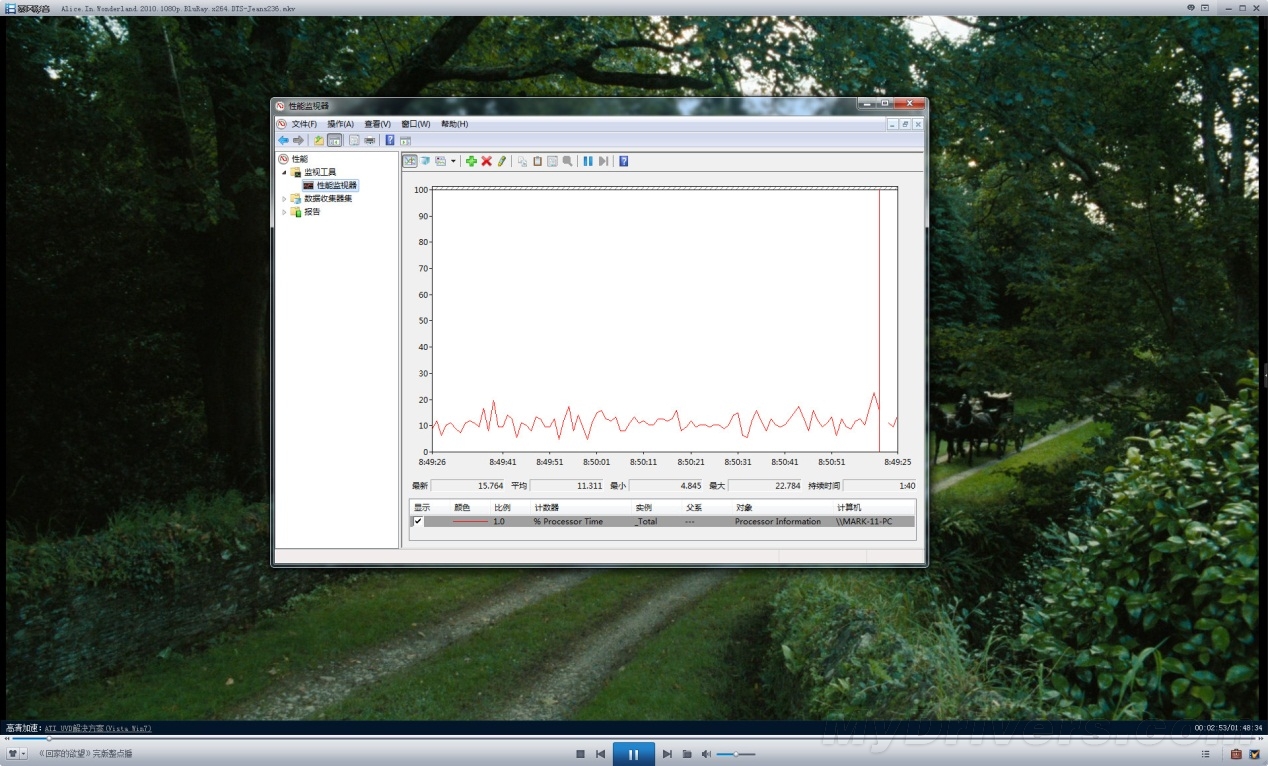Click the ATI UVD解决方案 link

(x=97, y=728)
